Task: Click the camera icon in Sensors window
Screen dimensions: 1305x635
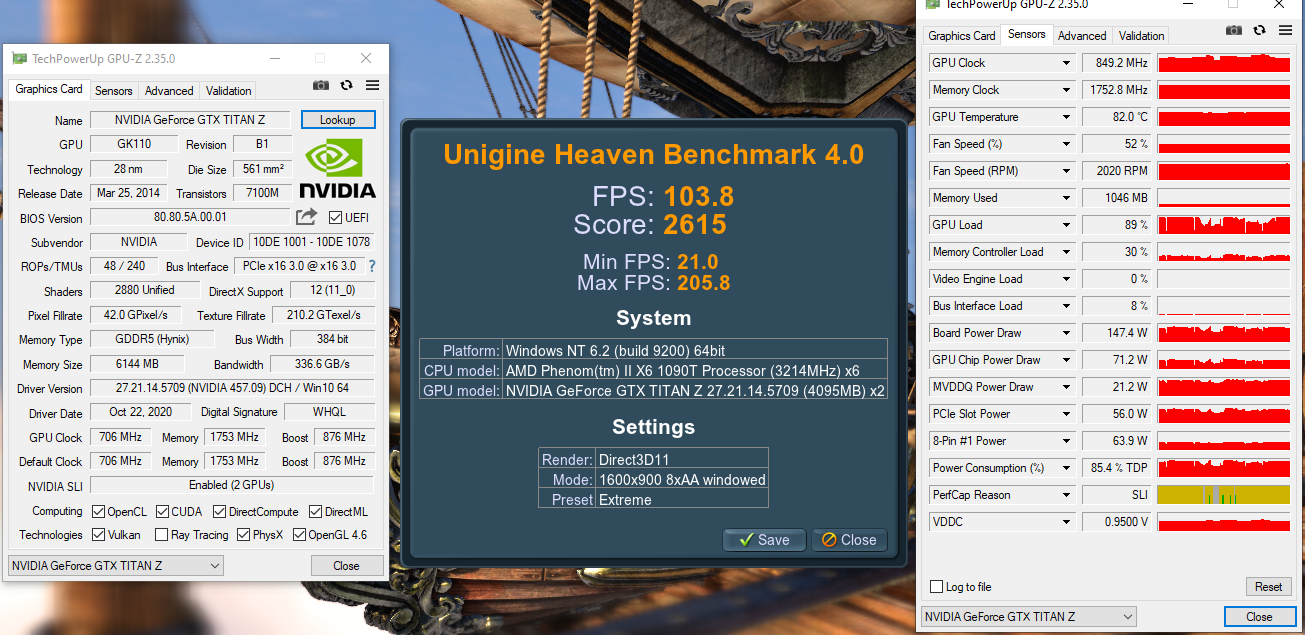Action: (1234, 31)
